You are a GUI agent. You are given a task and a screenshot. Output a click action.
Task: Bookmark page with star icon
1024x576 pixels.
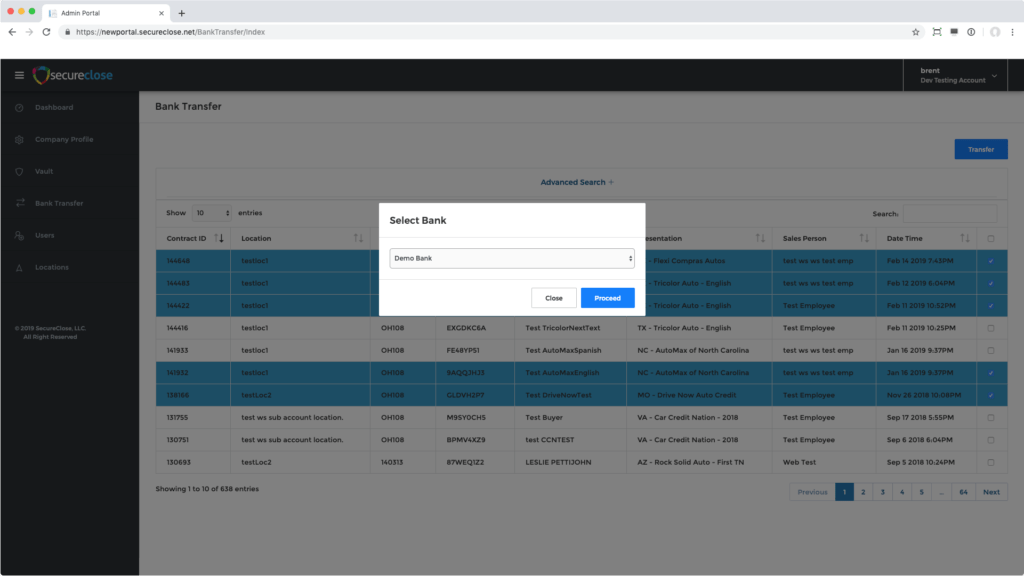click(x=915, y=32)
